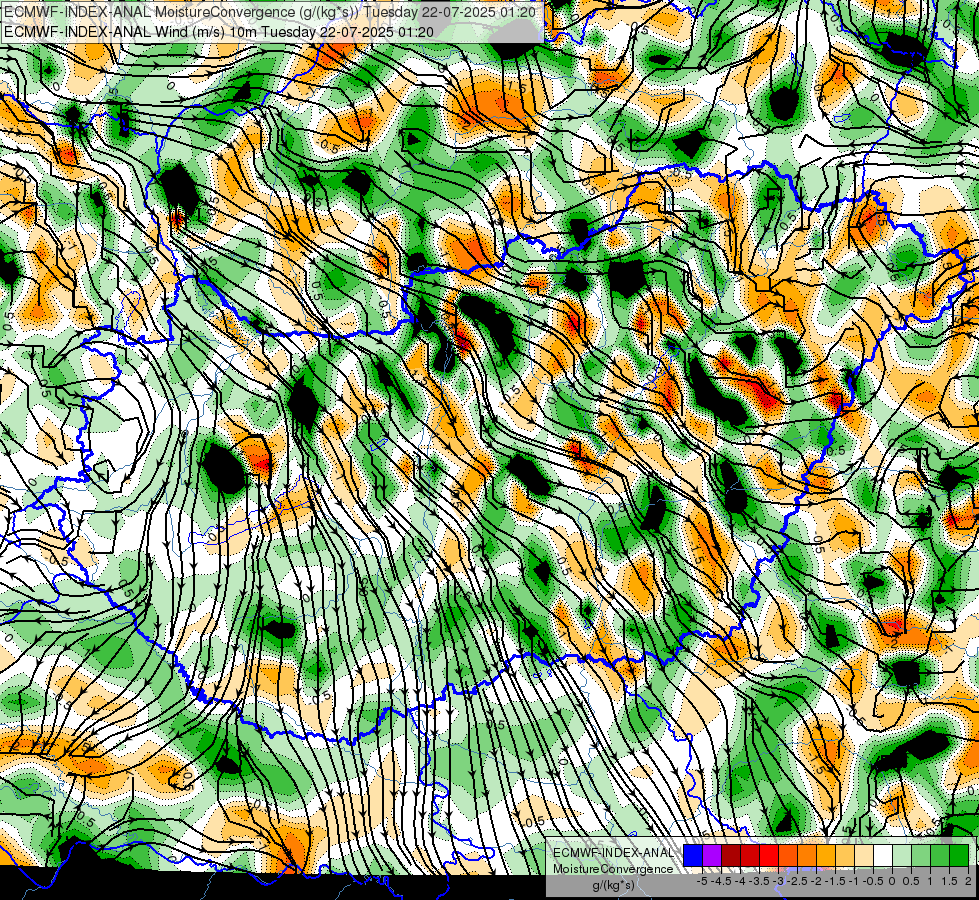This screenshot has width=979, height=900.
Task: Click the light orange swatch between -1.5 and -1
Action: coord(845,855)
